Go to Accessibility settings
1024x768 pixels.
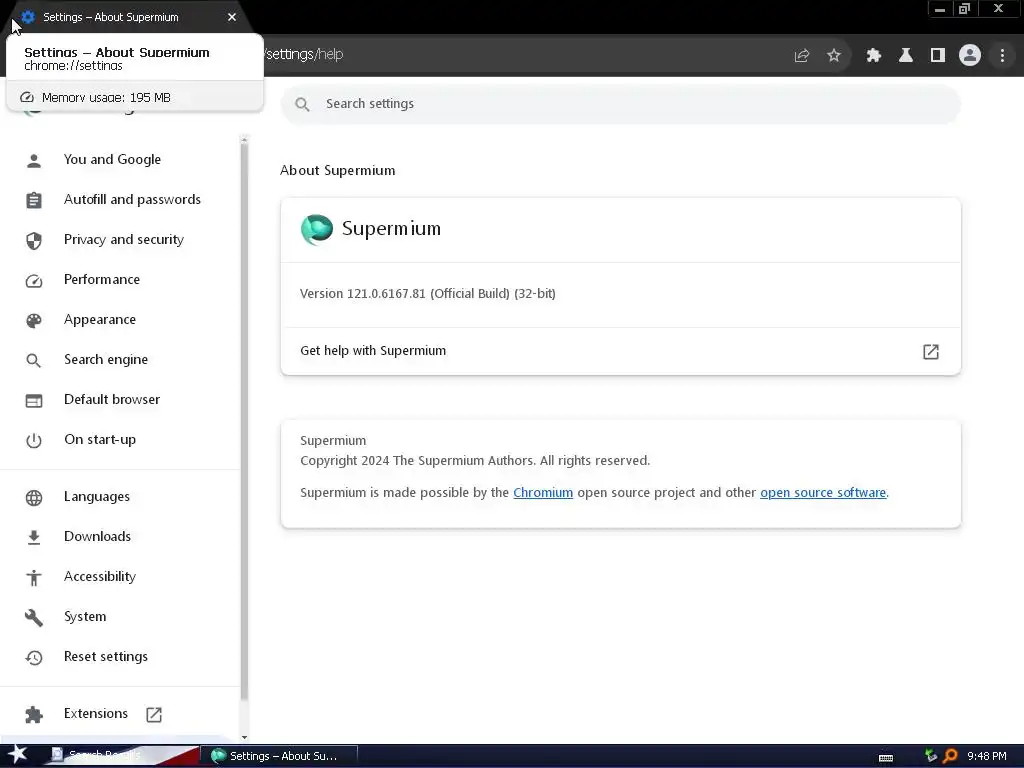121,577
